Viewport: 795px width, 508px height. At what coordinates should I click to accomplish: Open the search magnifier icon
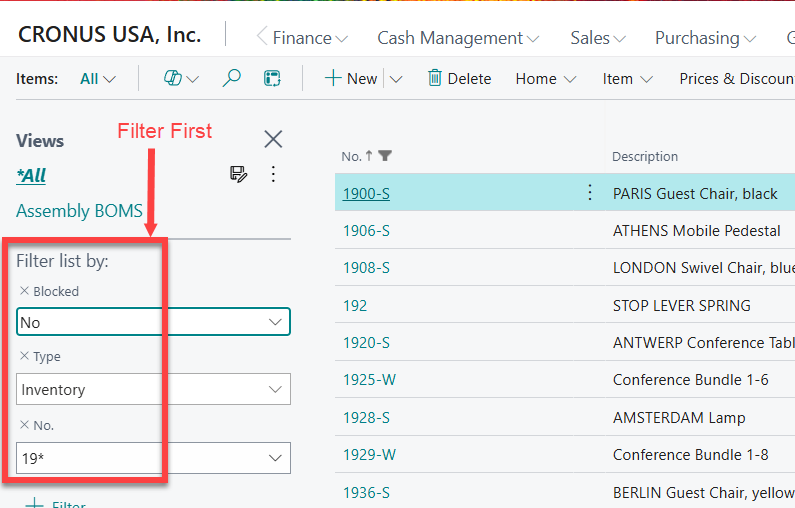[x=231, y=79]
